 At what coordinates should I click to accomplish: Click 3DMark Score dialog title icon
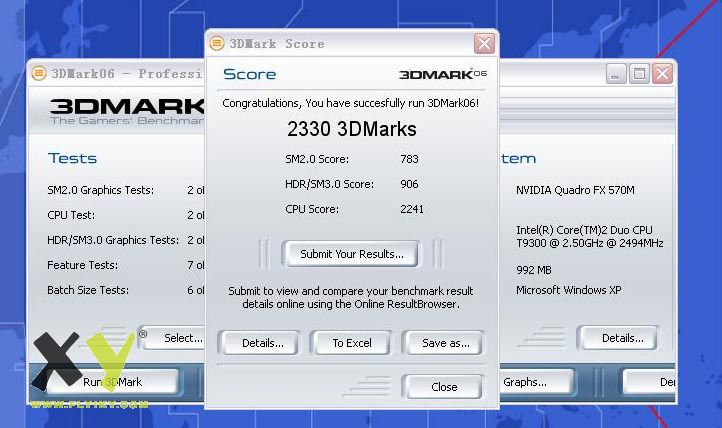pos(216,43)
